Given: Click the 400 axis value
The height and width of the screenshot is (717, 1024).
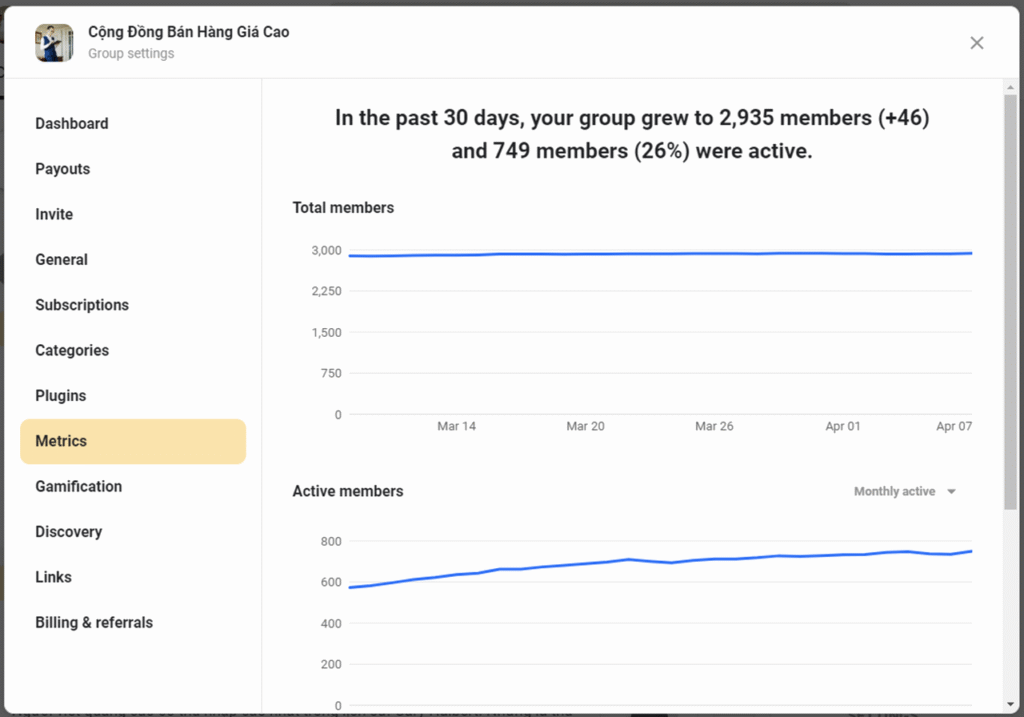Looking at the screenshot, I should (x=331, y=624).
